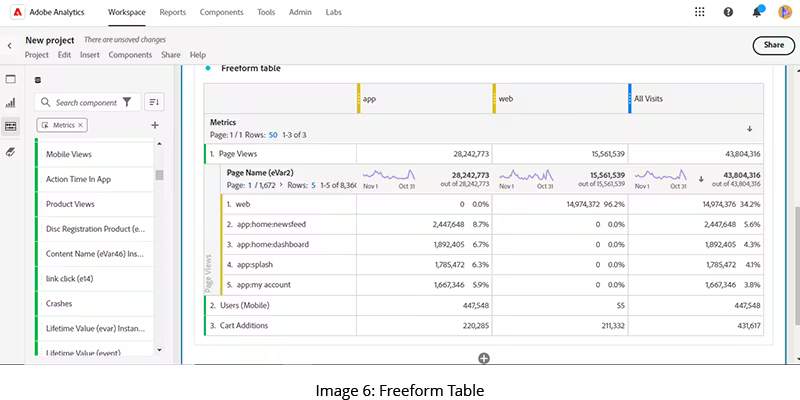Open the Share menu in project bar
This screenshot has height=400, width=800.
[171, 55]
